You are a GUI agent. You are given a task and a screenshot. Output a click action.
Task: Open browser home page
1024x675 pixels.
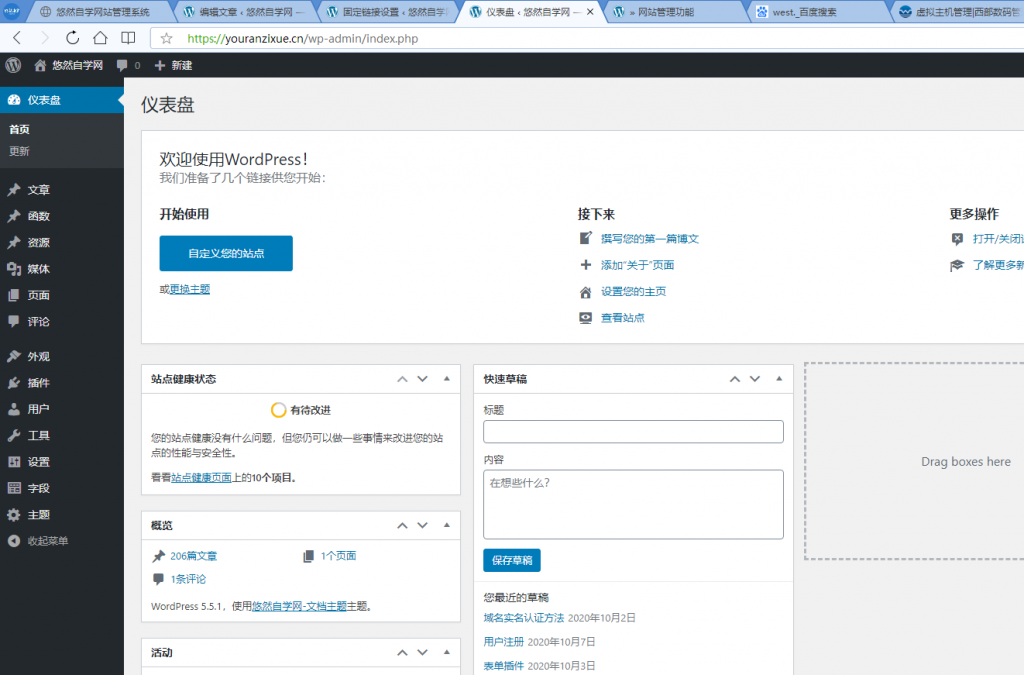[100, 38]
